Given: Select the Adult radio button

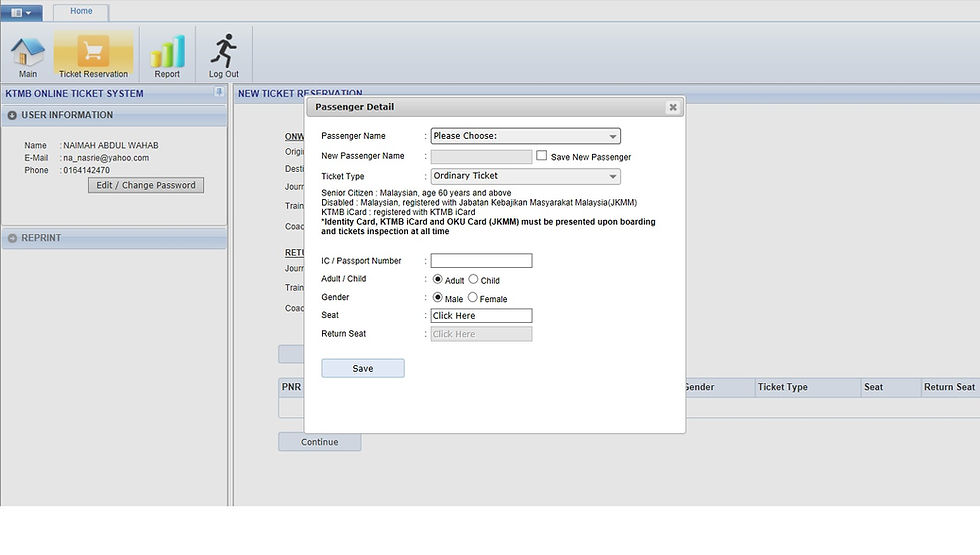Looking at the screenshot, I should (x=438, y=279).
